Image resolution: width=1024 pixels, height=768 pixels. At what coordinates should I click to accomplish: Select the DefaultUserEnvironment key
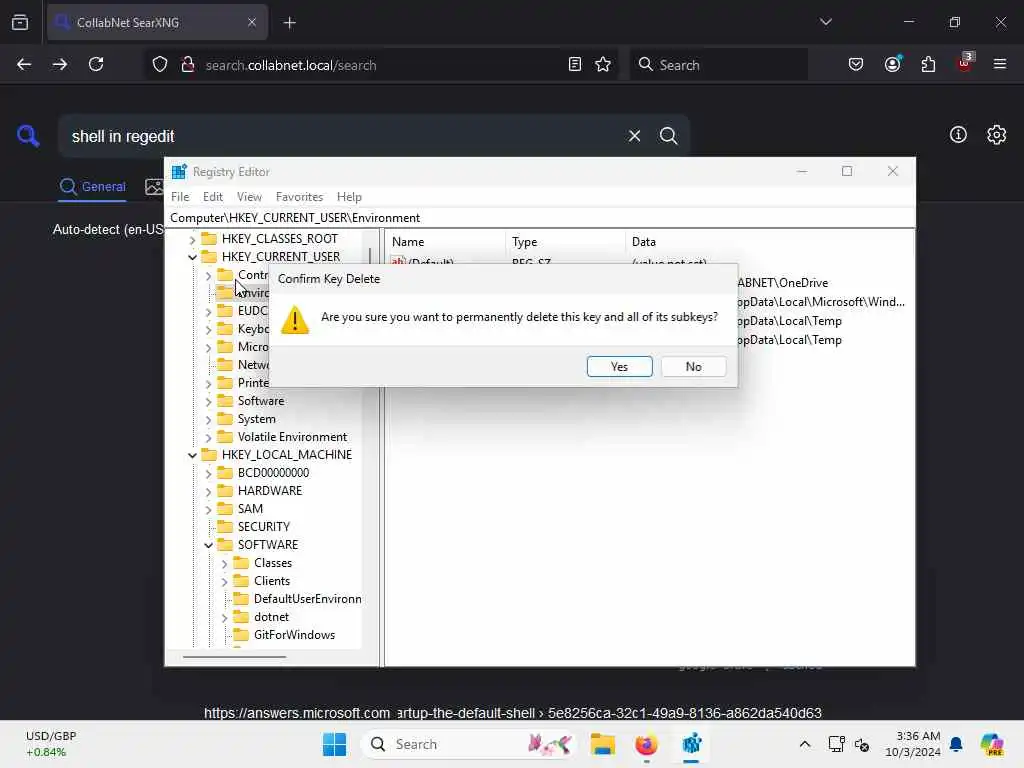[x=307, y=599]
